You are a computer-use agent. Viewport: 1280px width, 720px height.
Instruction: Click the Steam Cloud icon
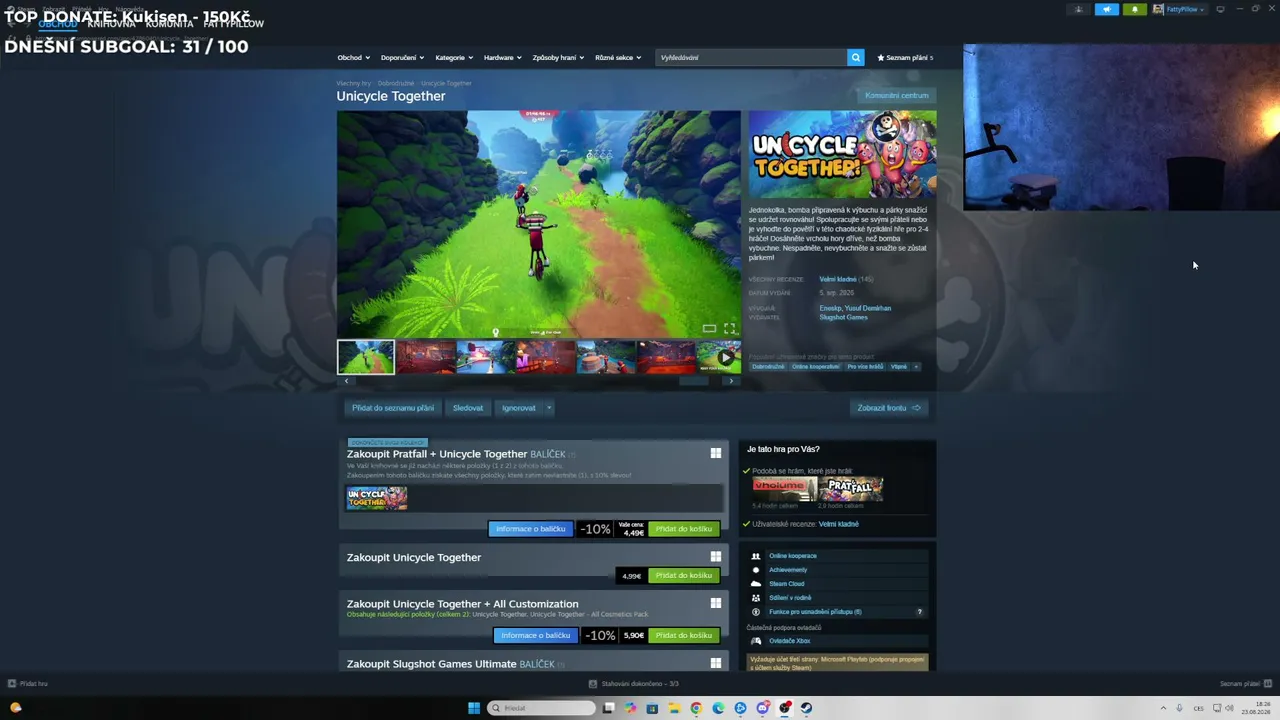756,584
